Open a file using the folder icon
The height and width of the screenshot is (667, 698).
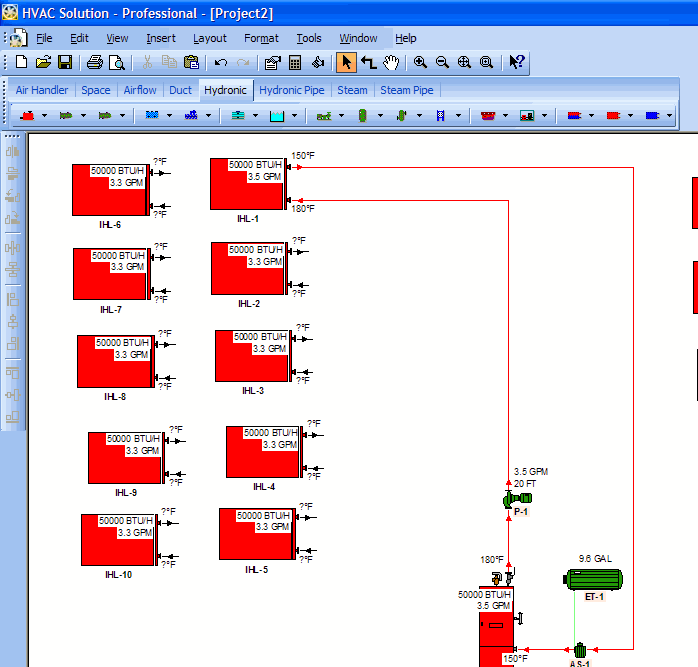pos(43,62)
